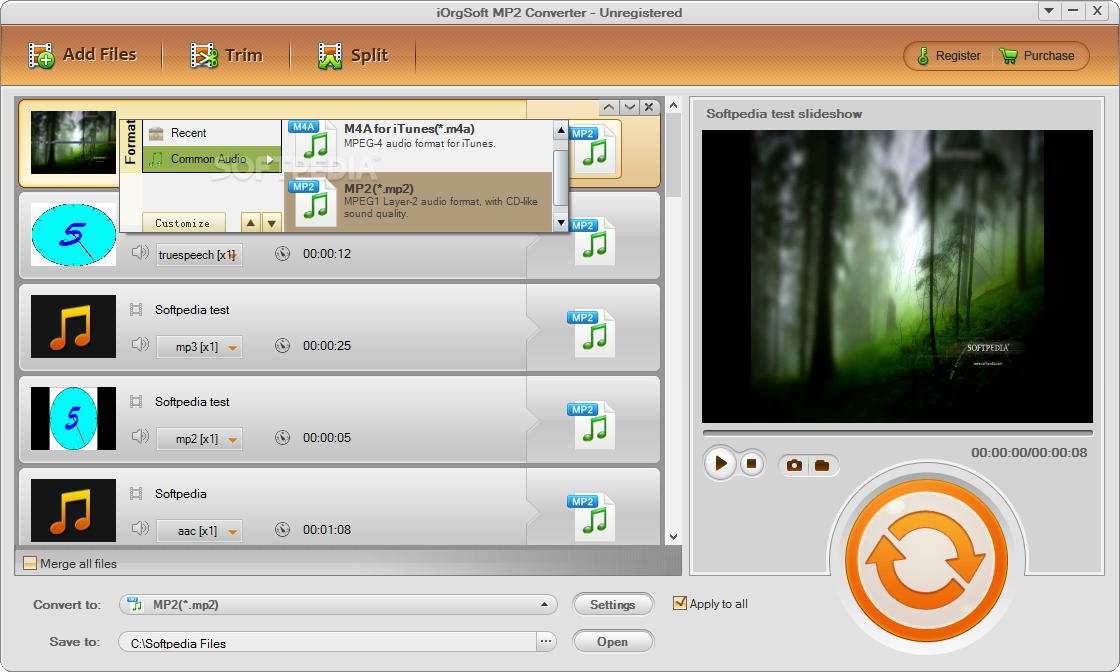Click speaker icon next to truespeech track
This screenshot has height=672, width=1120.
pyautogui.click(x=140, y=252)
